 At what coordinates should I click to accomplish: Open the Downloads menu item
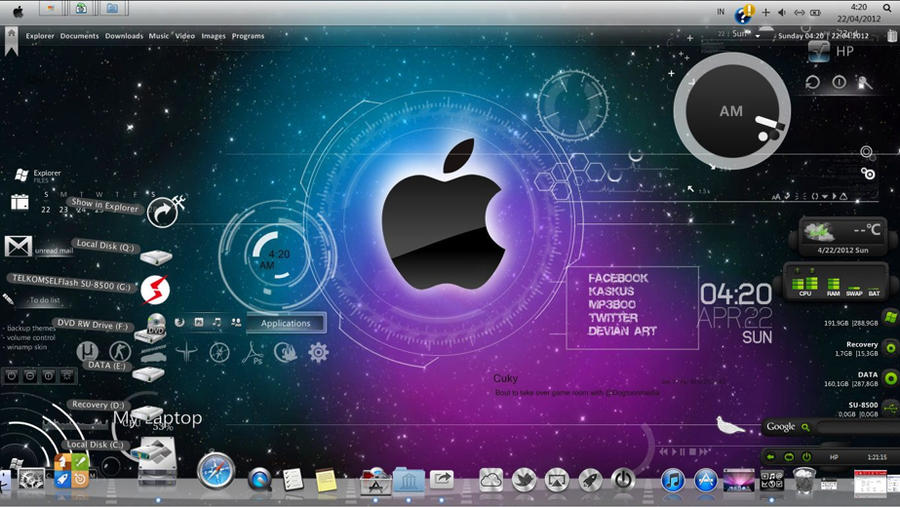tap(124, 36)
